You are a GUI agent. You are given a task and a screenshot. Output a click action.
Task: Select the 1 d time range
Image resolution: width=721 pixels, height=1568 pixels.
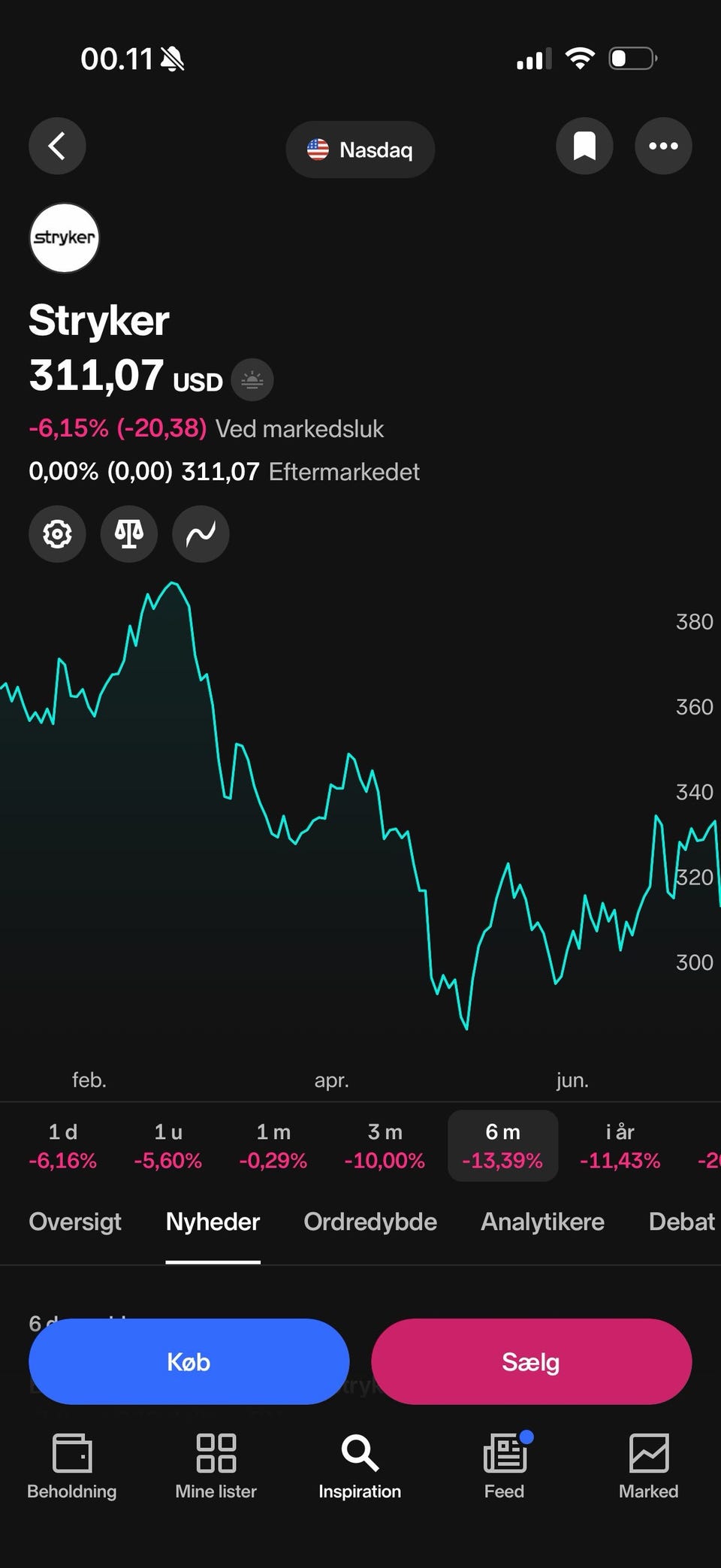tap(63, 1146)
